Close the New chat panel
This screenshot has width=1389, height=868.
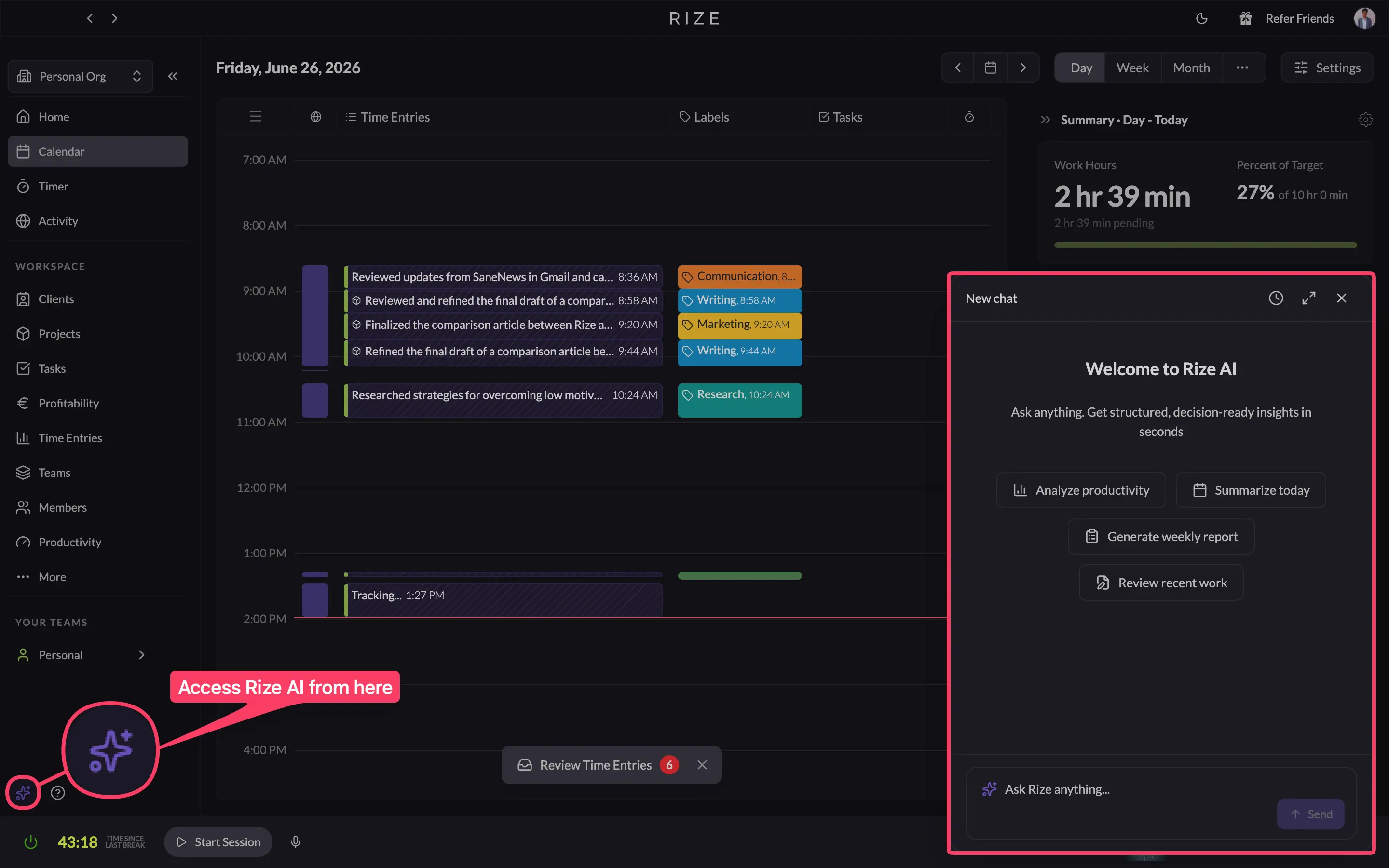click(1341, 298)
